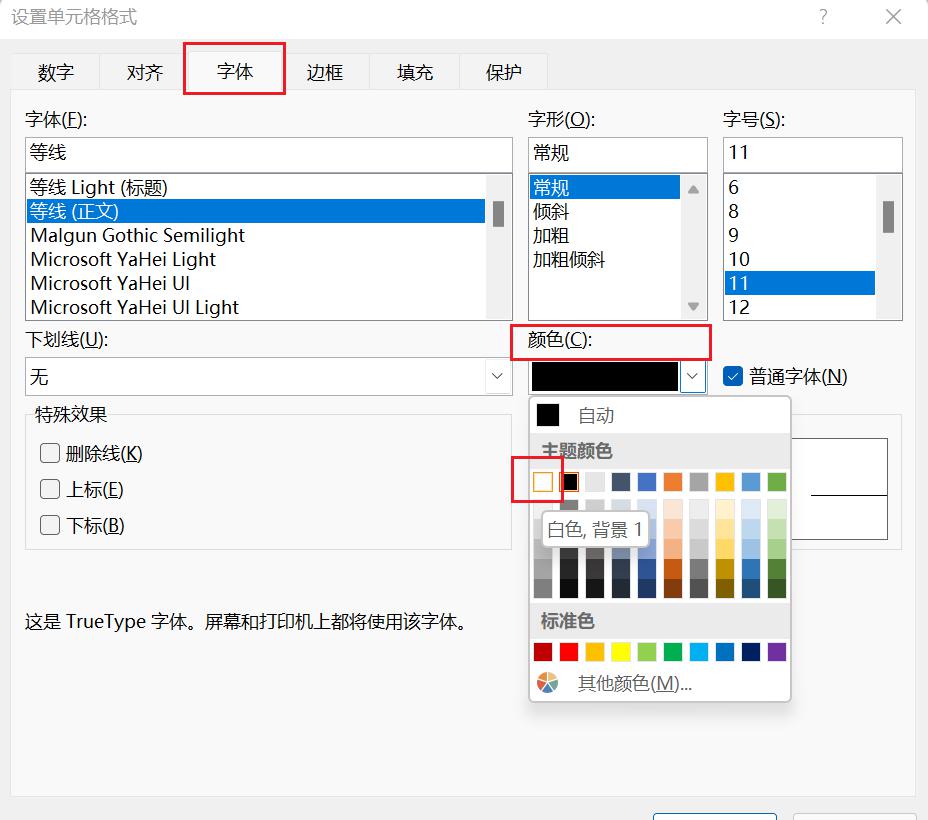The height and width of the screenshot is (820, 928).
Task: Set font size to 12
Action: [800, 307]
